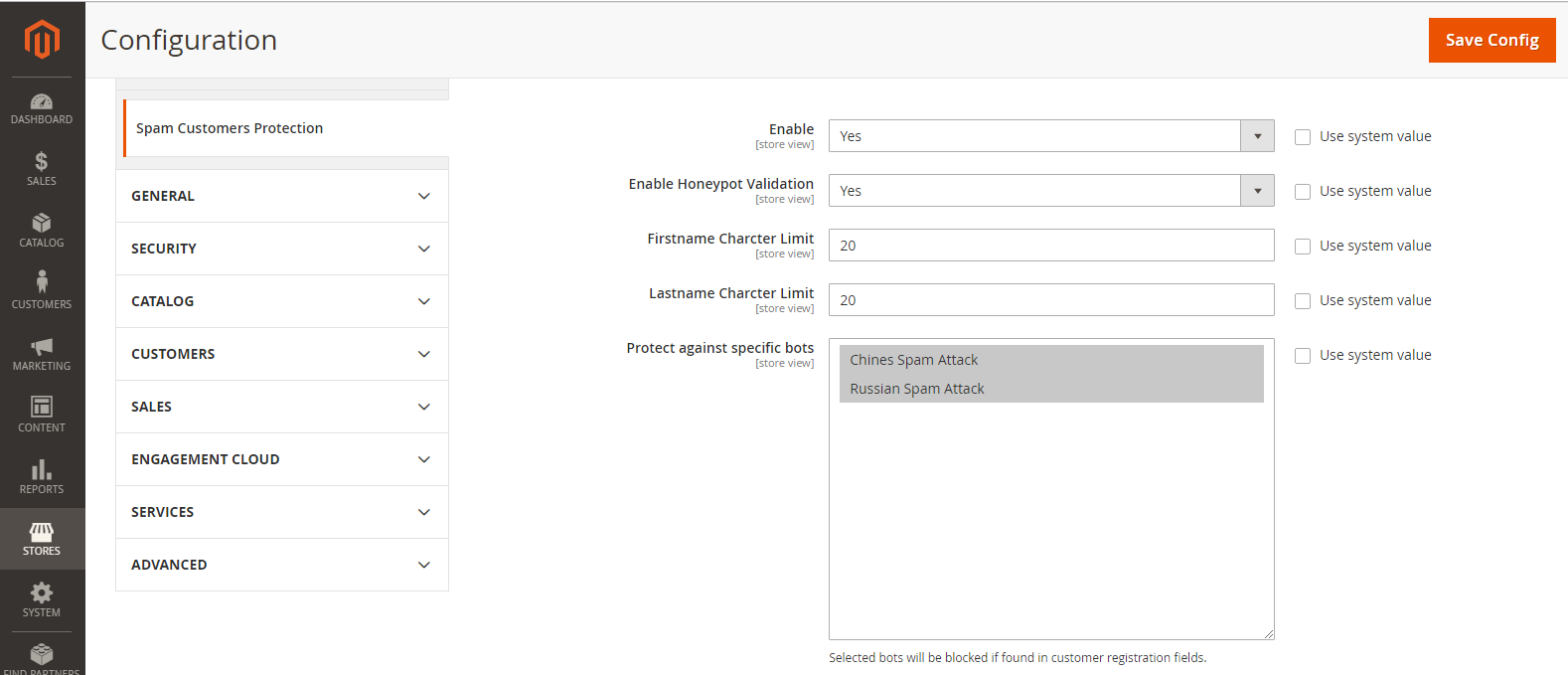Click the Magento logo icon

(x=42, y=40)
